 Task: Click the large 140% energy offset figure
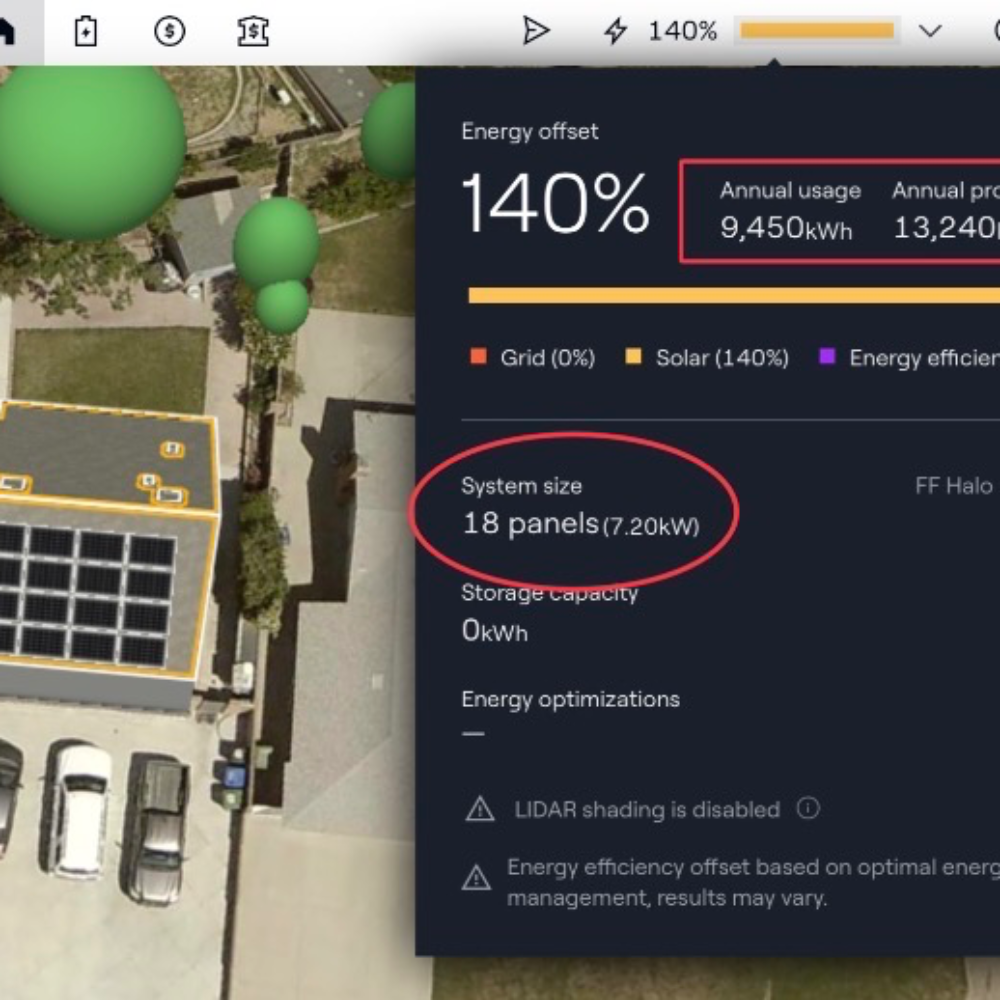[555, 204]
